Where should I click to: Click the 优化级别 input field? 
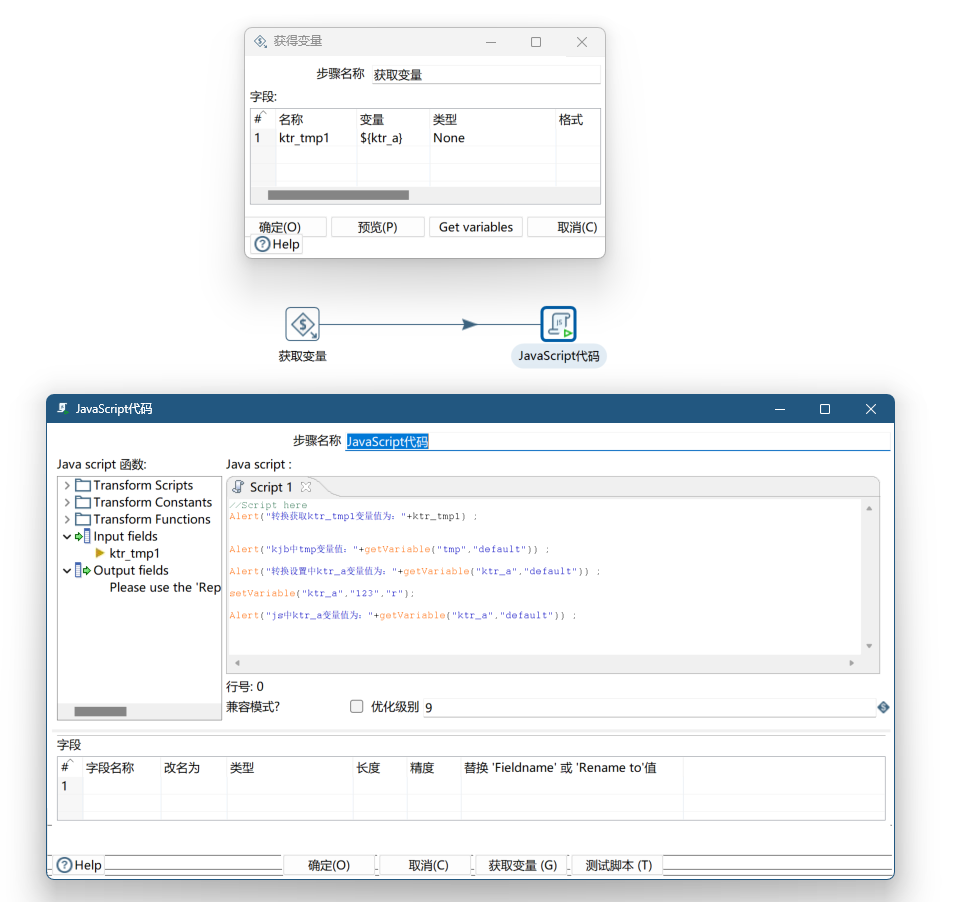click(648, 708)
